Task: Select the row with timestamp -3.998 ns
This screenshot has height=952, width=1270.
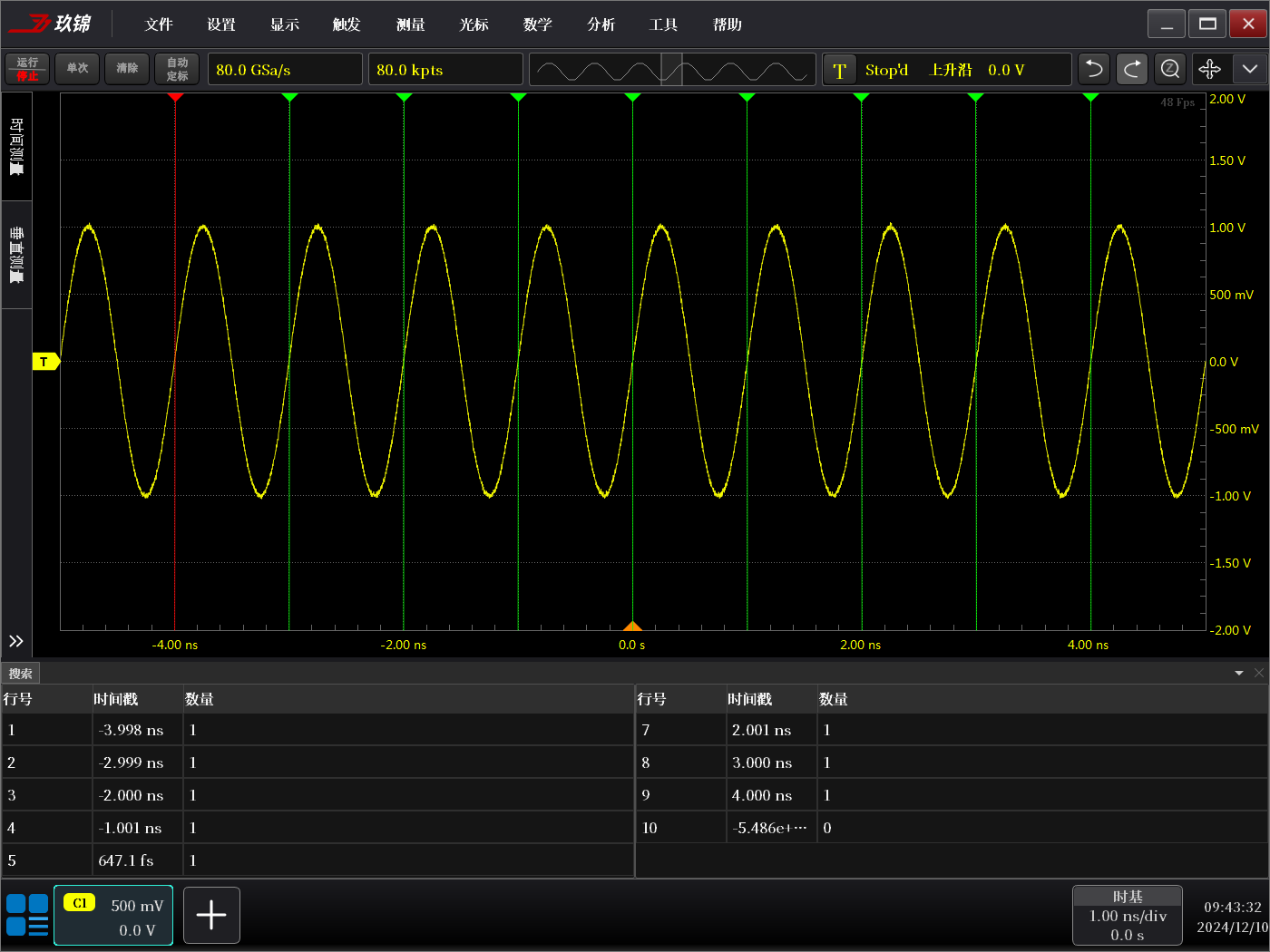Action: click(317, 730)
